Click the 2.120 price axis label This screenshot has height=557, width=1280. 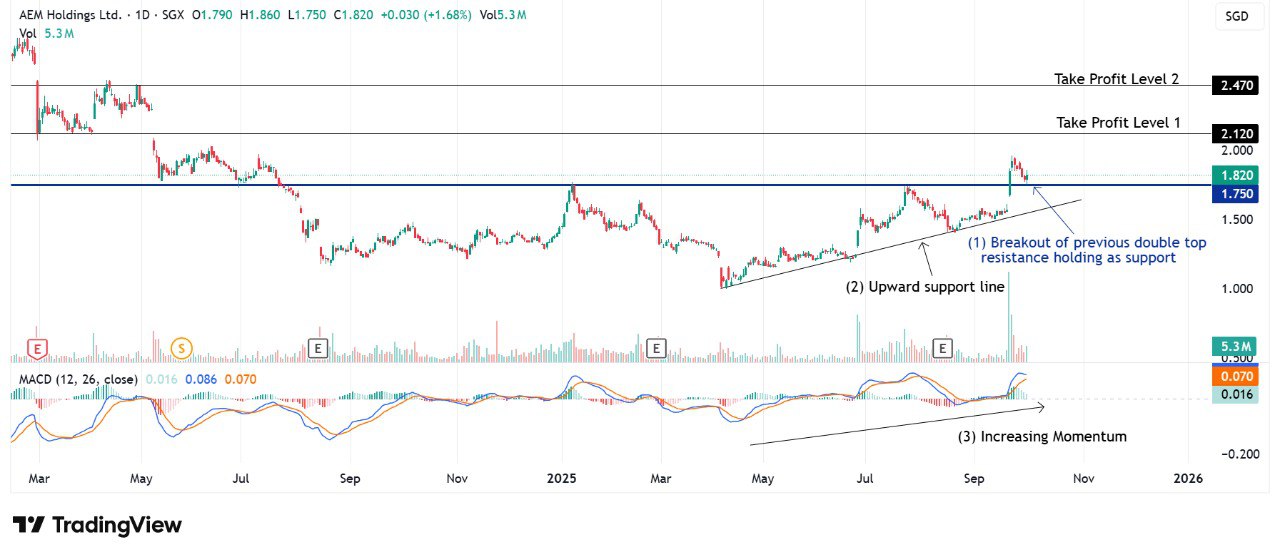(x=1237, y=134)
